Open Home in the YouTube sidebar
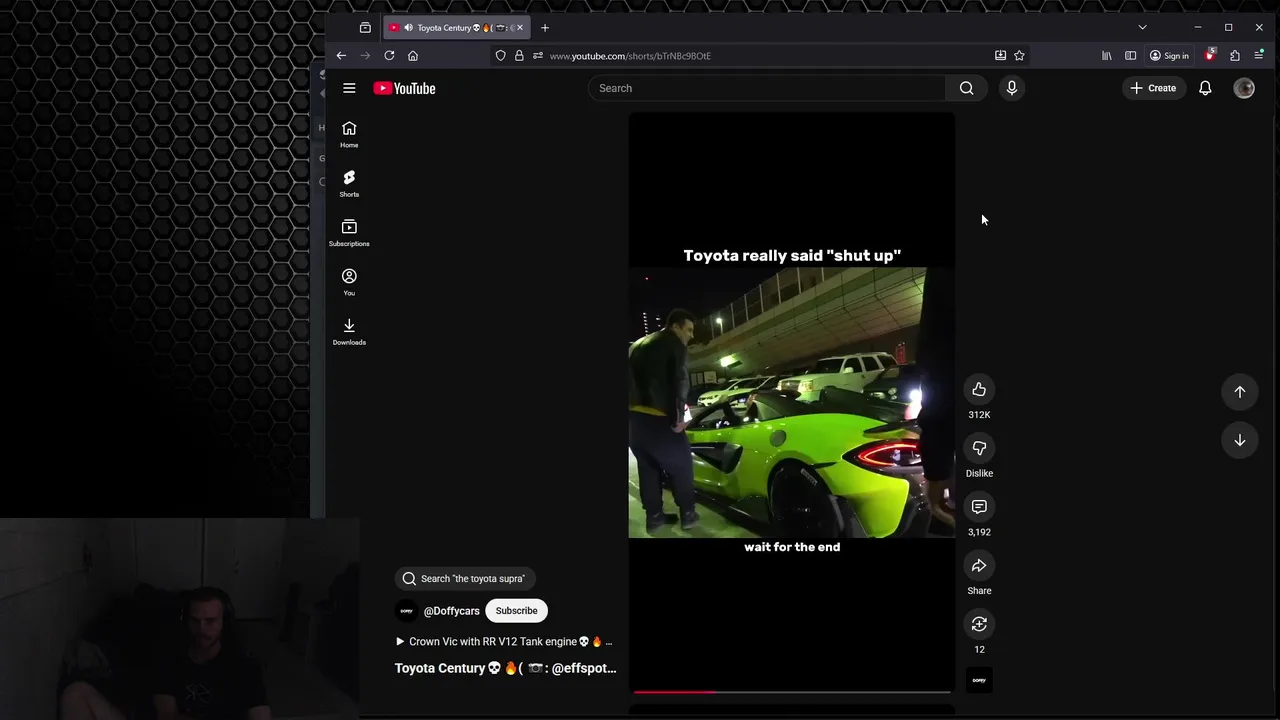Viewport: 1280px width, 720px height. 349,135
